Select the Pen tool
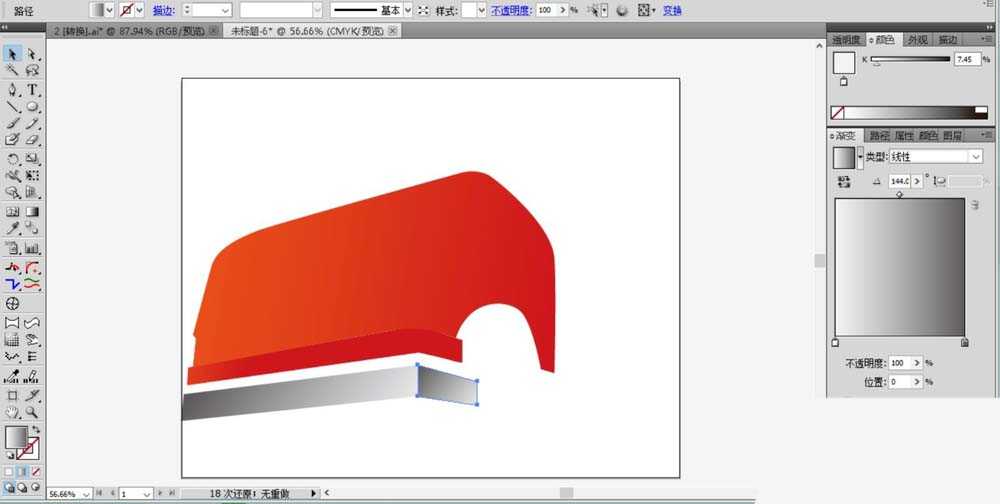1000x504 pixels. click(13, 89)
